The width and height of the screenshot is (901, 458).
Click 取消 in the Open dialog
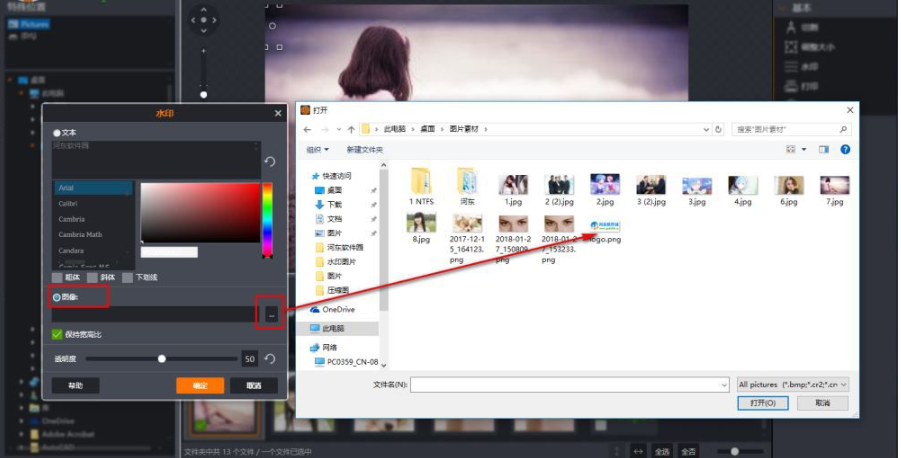click(x=822, y=403)
